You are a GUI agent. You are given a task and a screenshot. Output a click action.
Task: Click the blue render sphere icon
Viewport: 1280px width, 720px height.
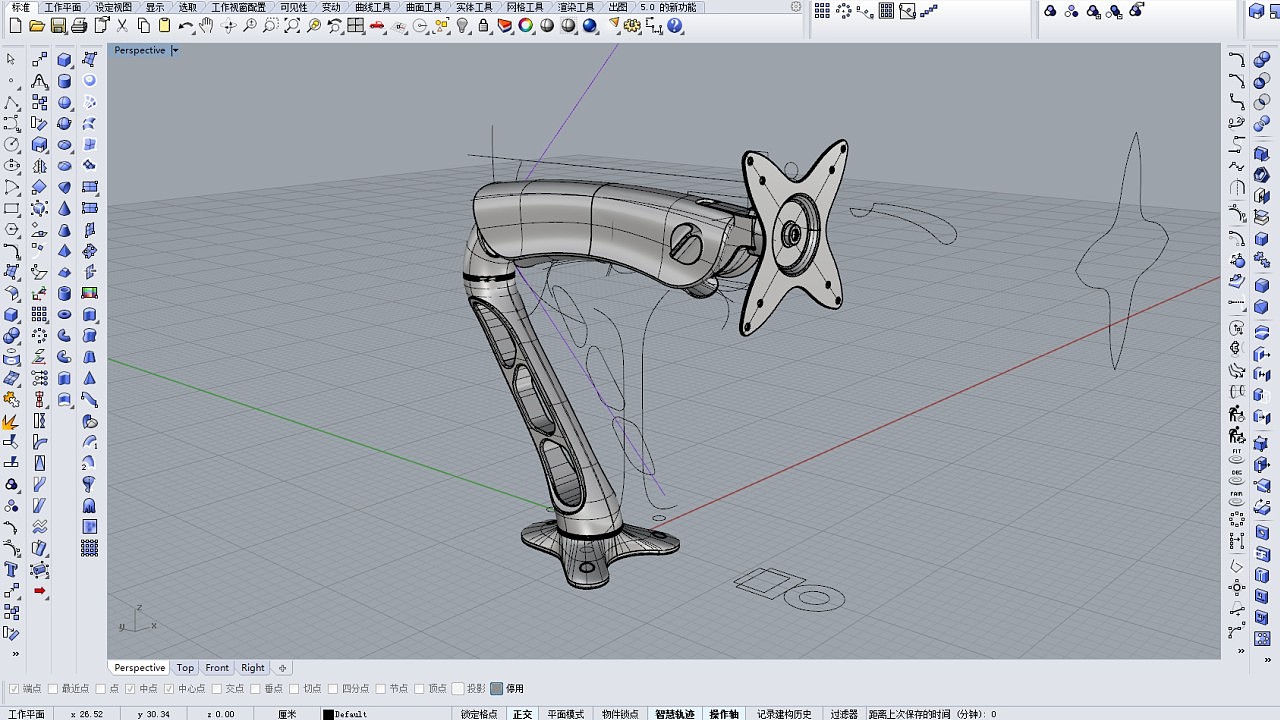tap(590, 26)
